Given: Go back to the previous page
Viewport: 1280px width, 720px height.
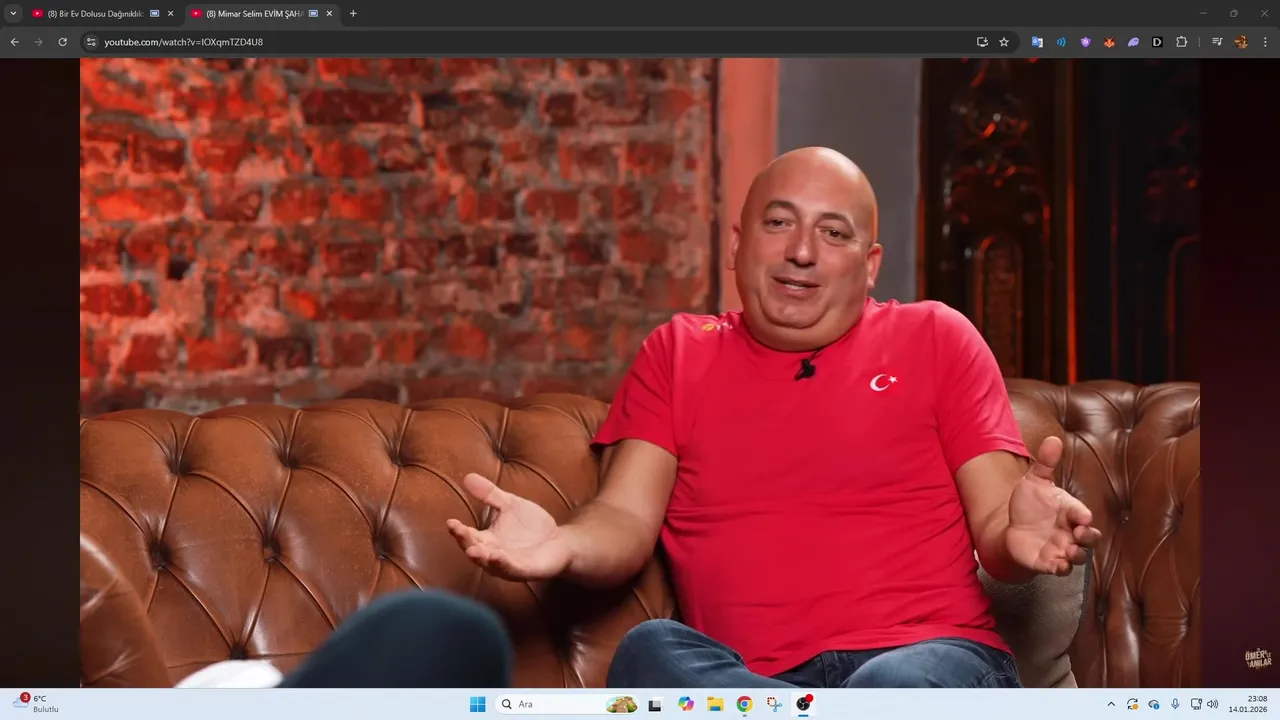Looking at the screenshot, I should click(x=15, y=42).
